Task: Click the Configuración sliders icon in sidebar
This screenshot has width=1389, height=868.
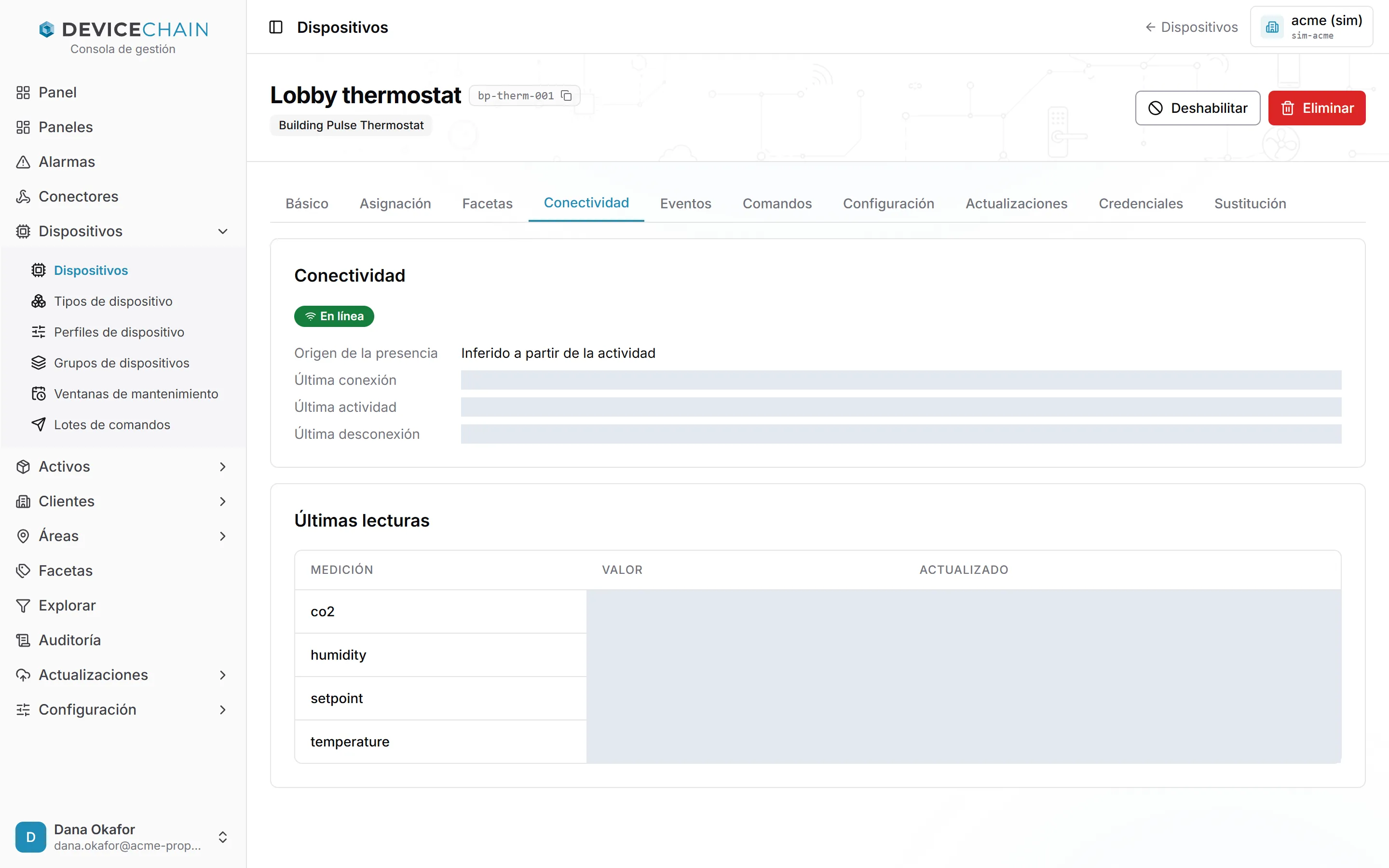Action: coord(23,709)
